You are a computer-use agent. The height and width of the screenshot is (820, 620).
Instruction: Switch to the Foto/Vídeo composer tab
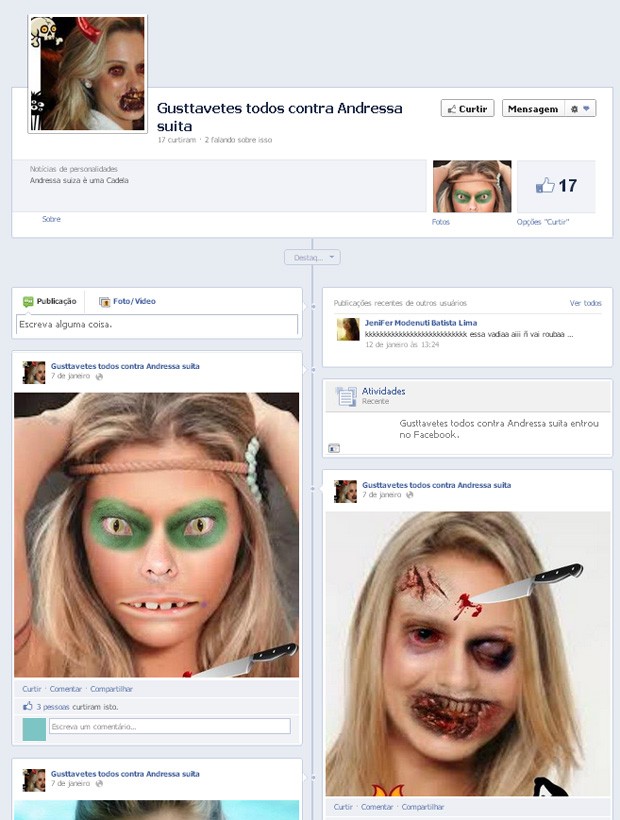(x=127, y=301)
